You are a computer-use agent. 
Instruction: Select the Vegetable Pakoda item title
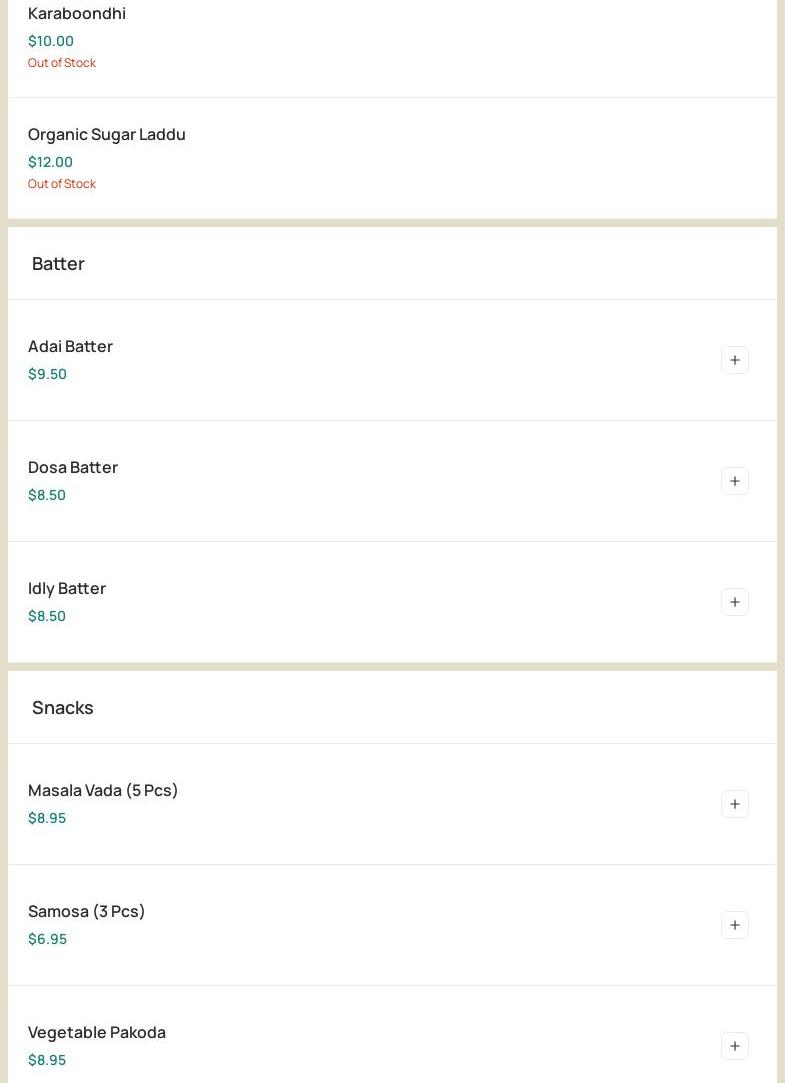click(97, 1032)
